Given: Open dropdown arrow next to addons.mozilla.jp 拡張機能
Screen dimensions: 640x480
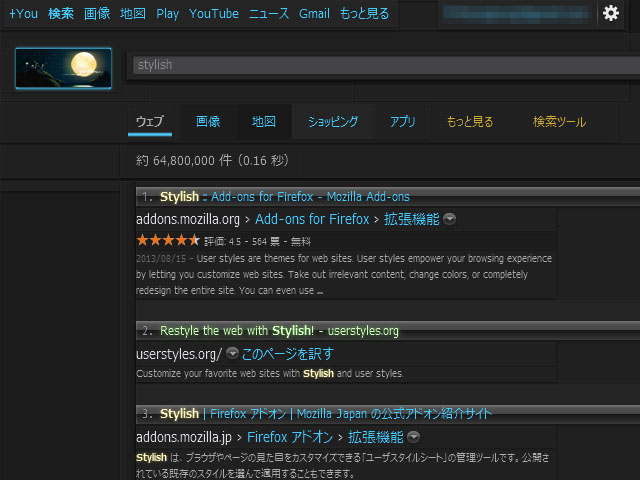Looking at the screenshot, I should tap(413, 437).
